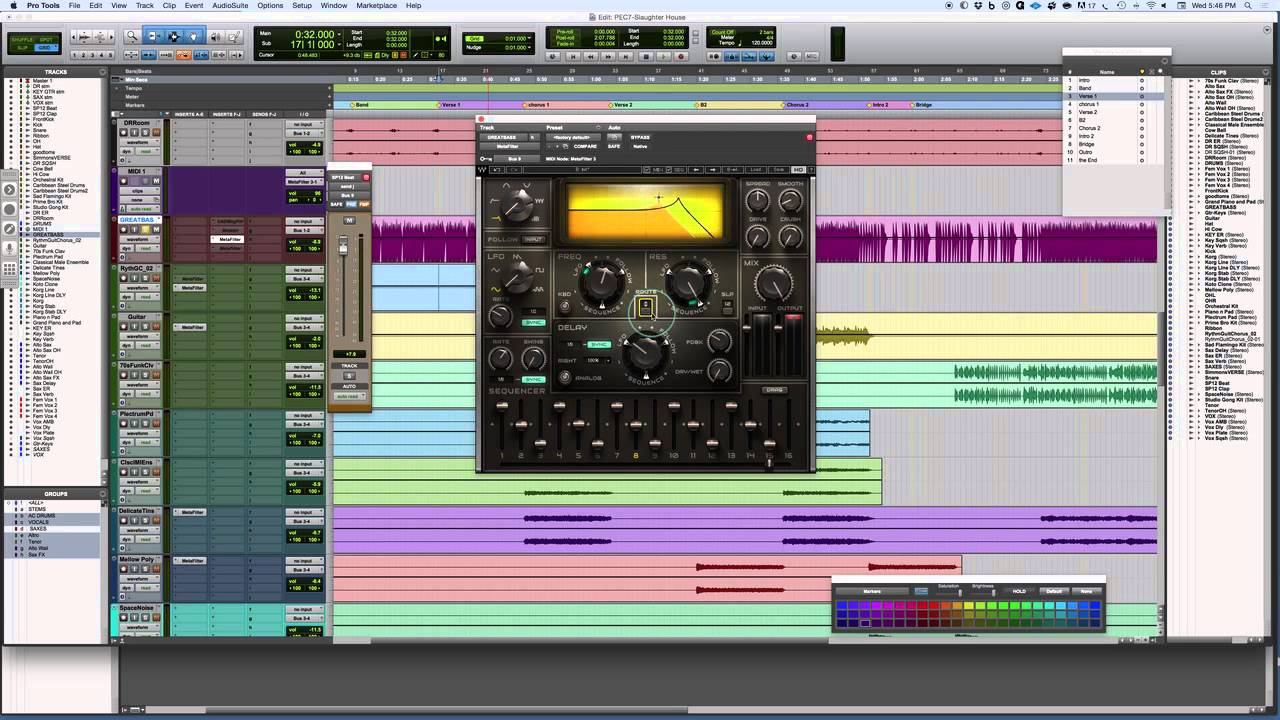Select the Selector tool in toolbar
Image resolution: width=1280 pixels, height=720 pixels.
[173, 36]
